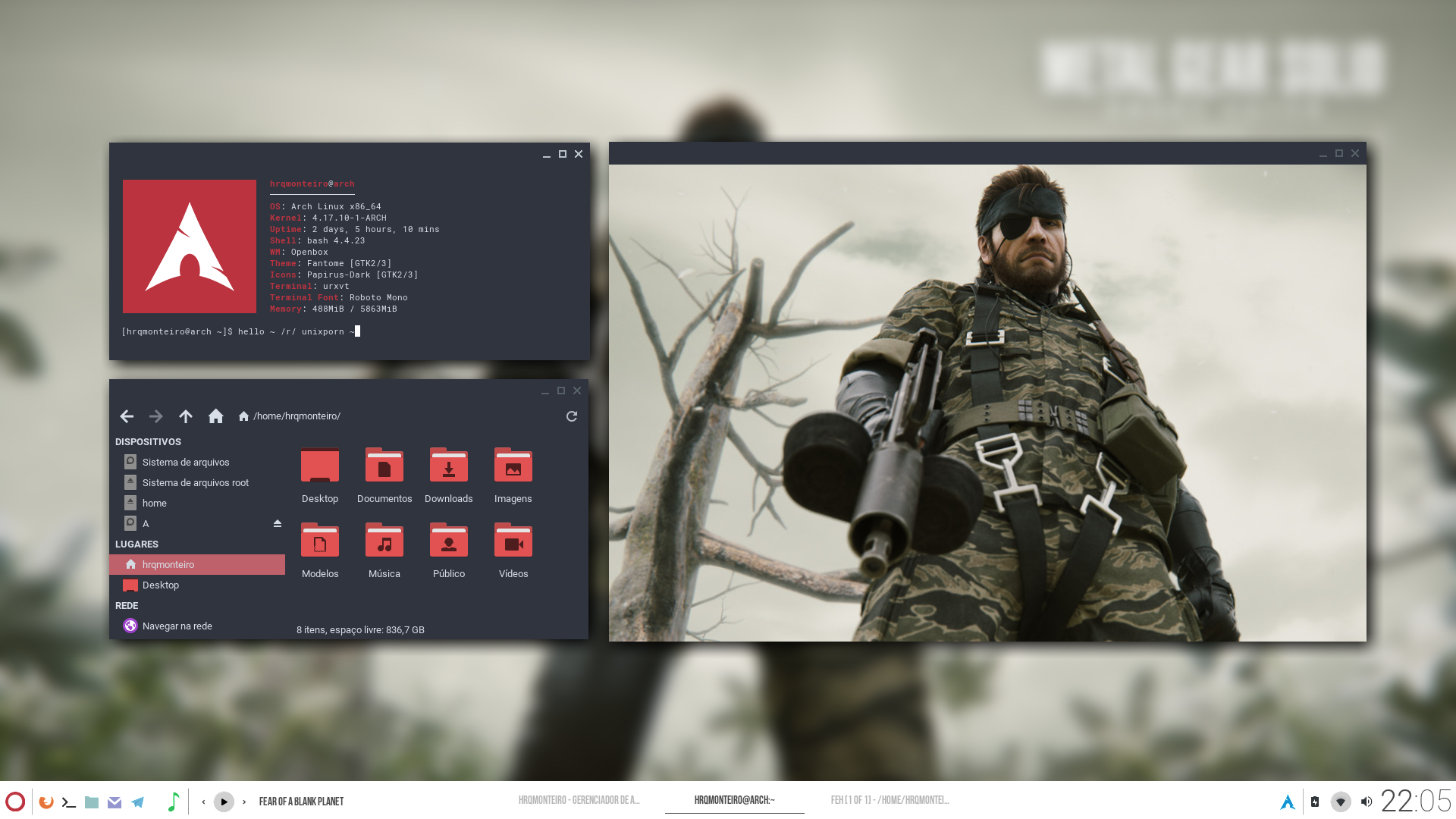Click the green music note icon

173,802
